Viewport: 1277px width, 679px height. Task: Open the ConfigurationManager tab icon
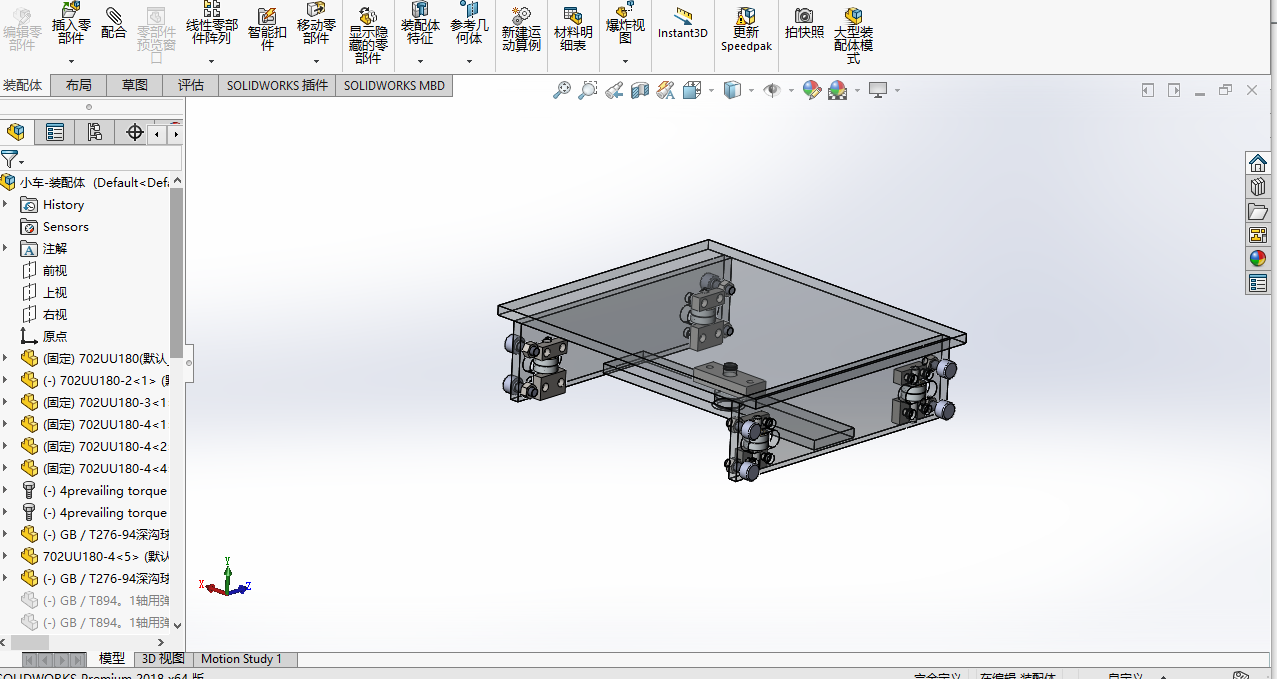95,132
